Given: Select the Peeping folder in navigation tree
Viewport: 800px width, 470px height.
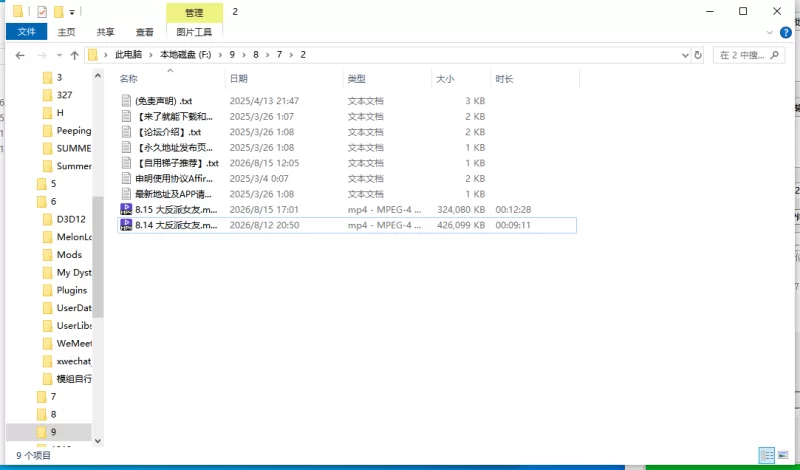Looking at the screenshot, I should pos(73,131).
